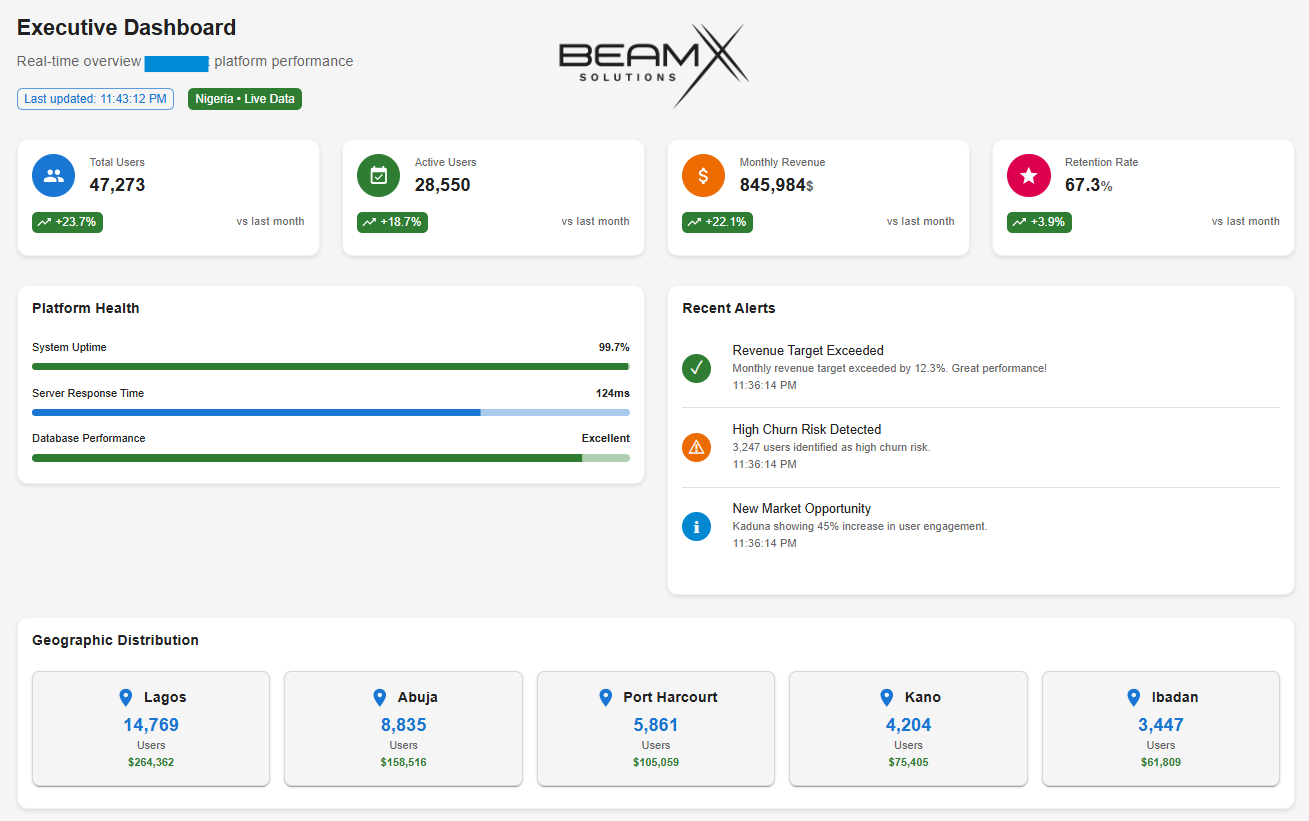Select the High Churn Risk Detected alert title
The width and height of the screenshot is (1309, 821).
pyautogui.click(x=807, y=430)
